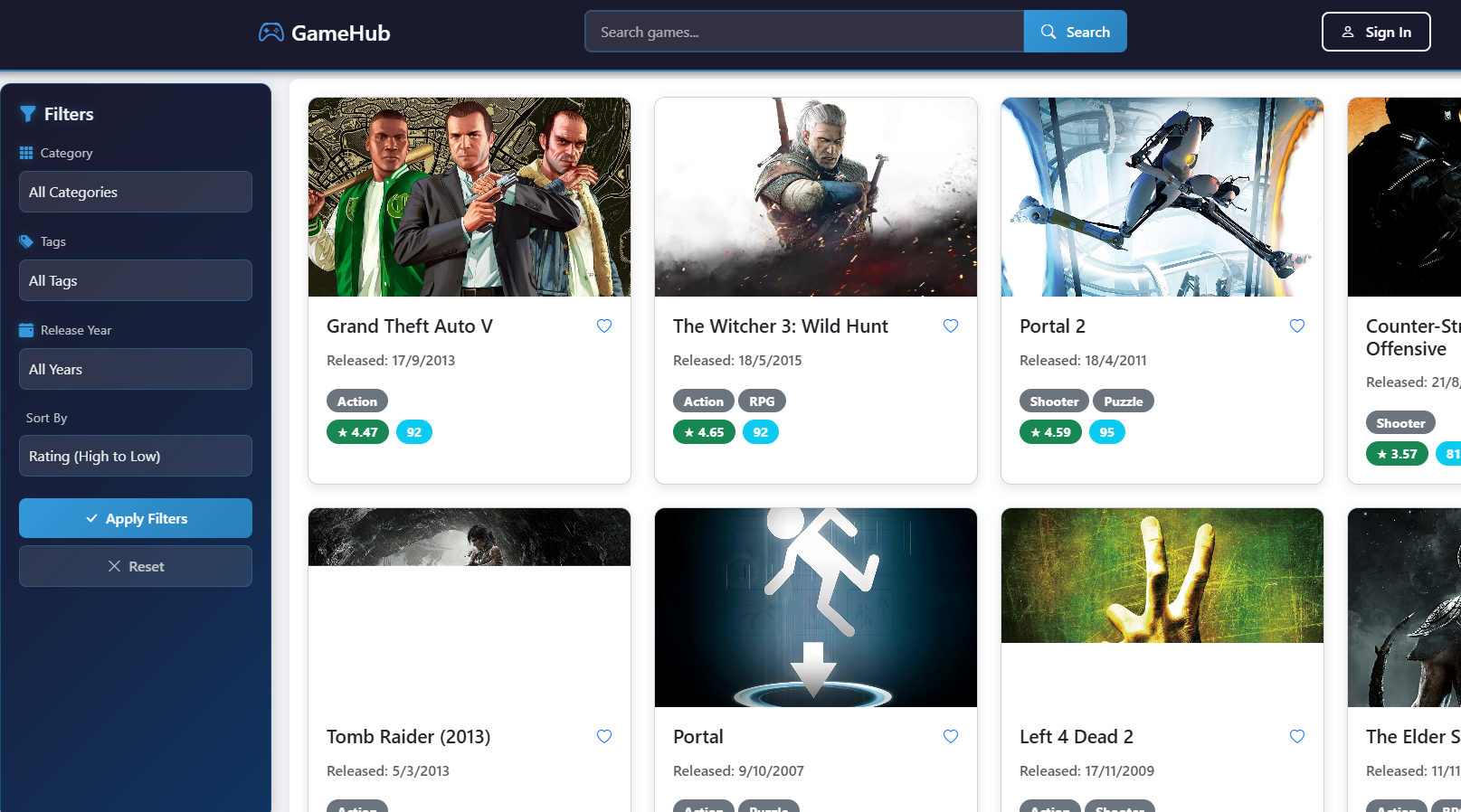Open Tomb Raider (2013) title
Viewport: 1461px width, 812px height.
click(408, 737)
